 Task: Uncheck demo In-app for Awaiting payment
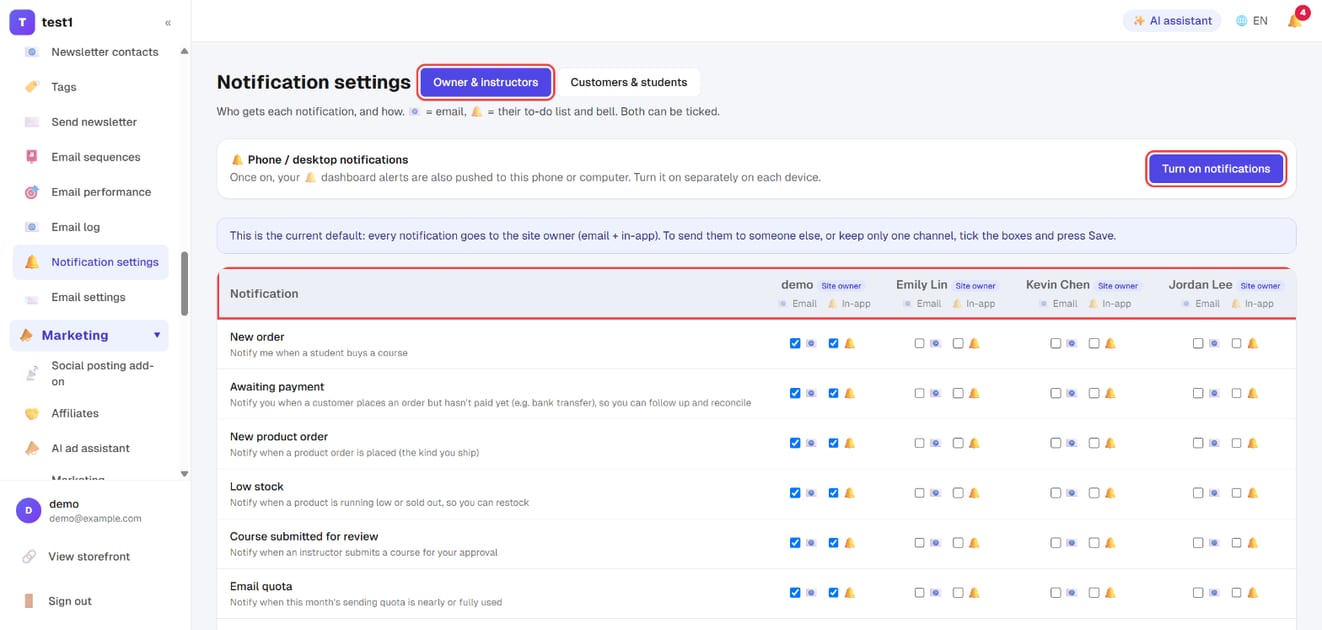pos(833,393)
